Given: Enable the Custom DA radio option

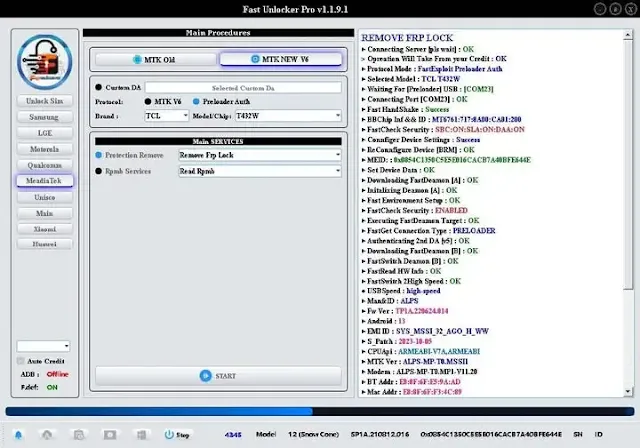Looking at the screenshot, I should [x=98, y=87].
